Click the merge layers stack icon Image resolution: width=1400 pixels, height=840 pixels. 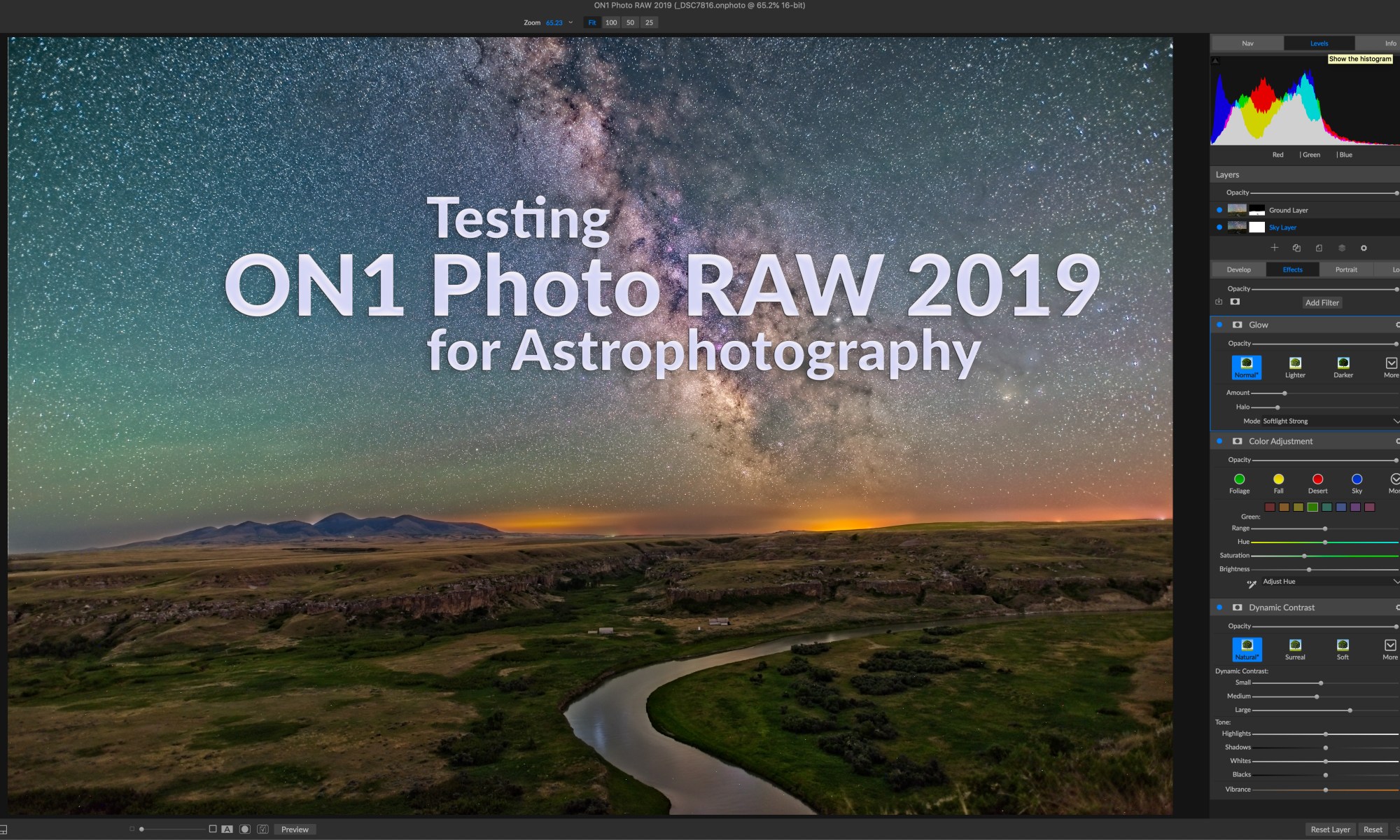tap(1342, 248)
